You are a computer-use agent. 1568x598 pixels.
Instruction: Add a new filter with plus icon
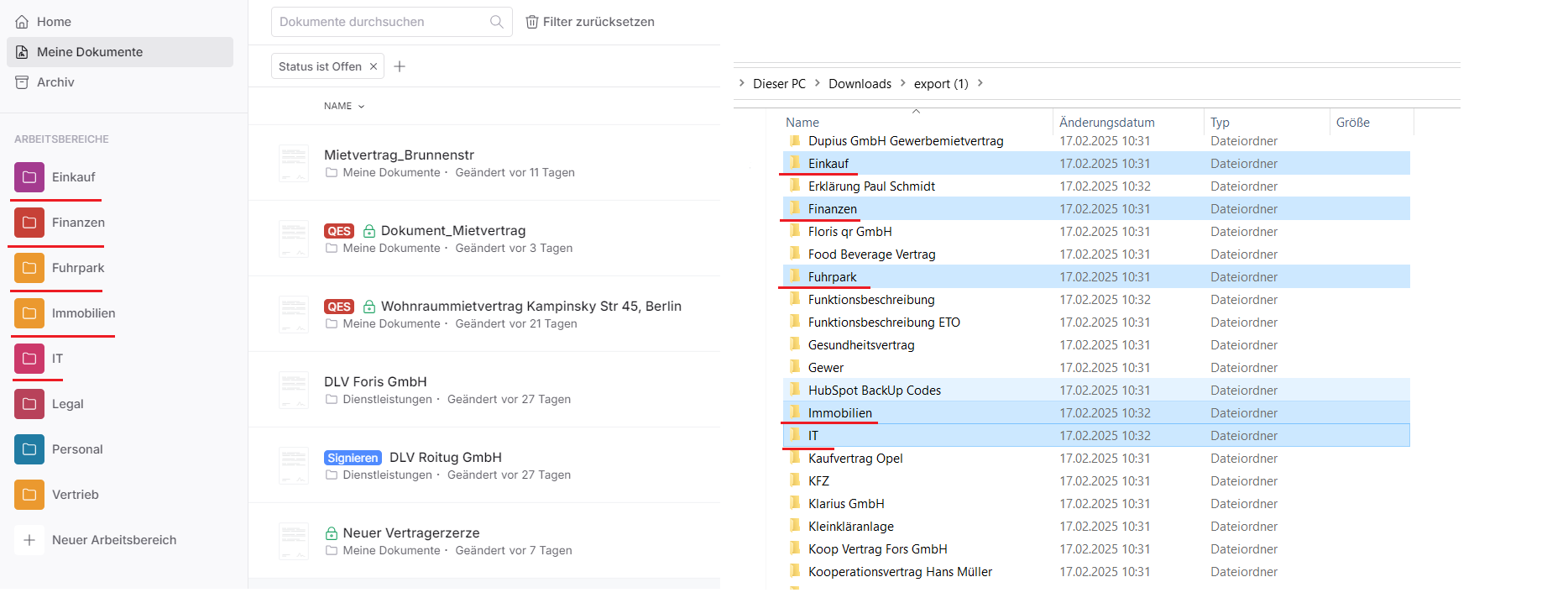400,66
